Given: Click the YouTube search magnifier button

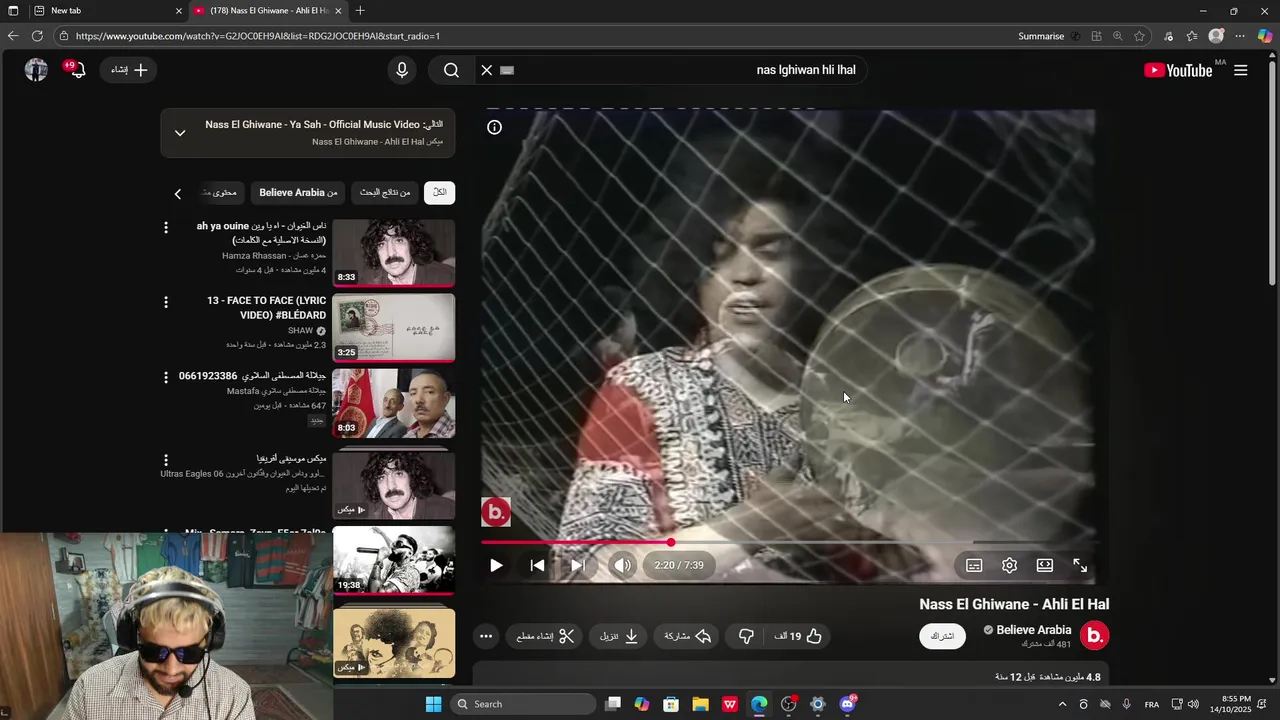Looking at the screenshot, I should pyautogui.click(x=451, y=70).
